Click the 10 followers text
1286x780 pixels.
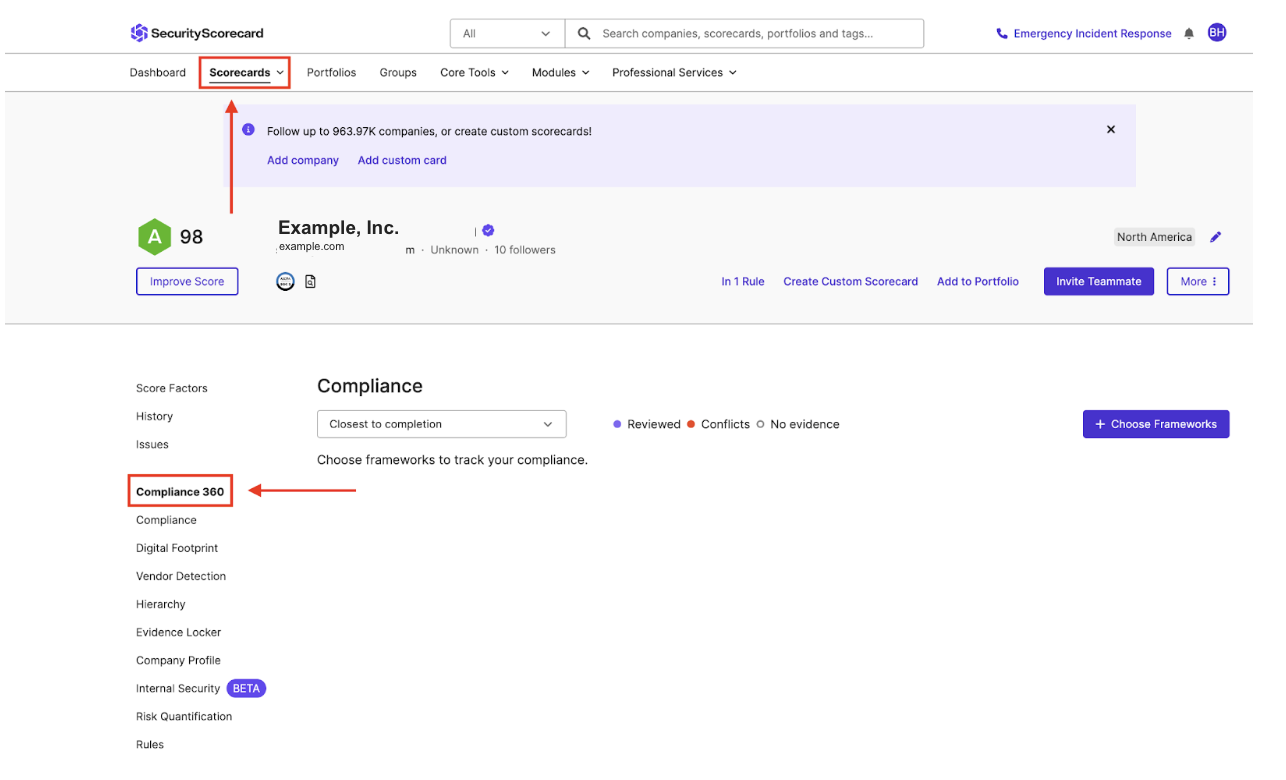click(525, 250)
